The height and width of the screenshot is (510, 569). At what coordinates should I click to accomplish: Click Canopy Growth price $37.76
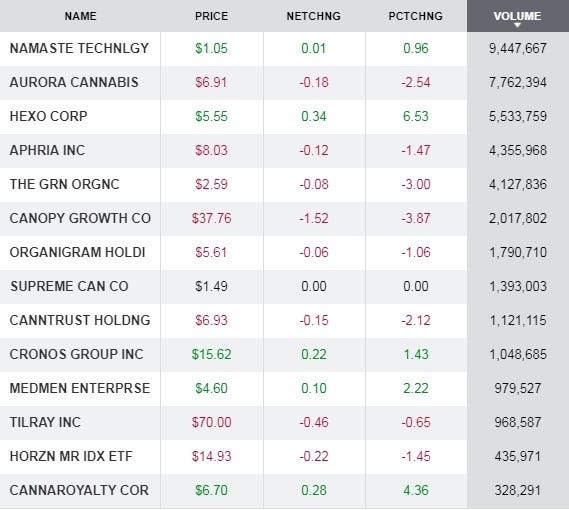click(x=212, y=218)
